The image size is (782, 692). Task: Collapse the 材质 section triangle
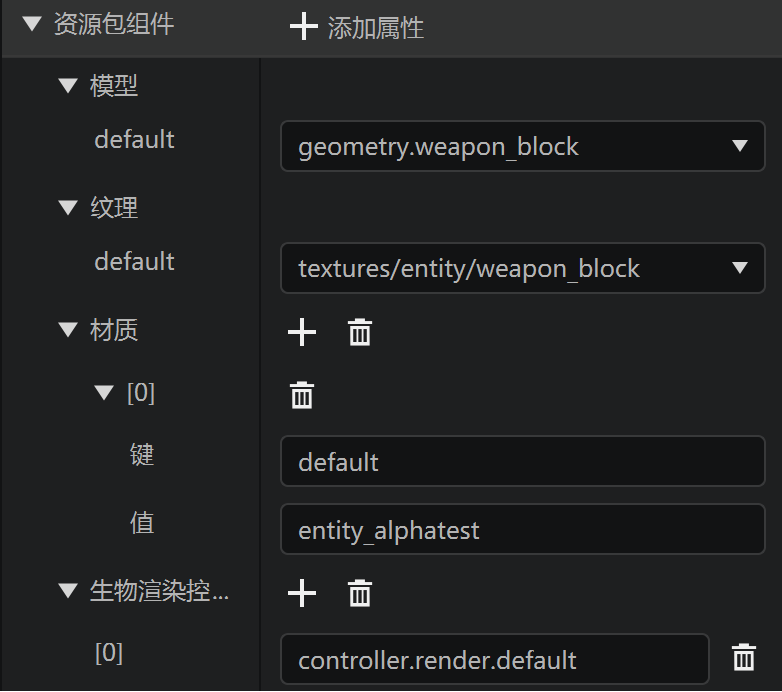pyautogui.click(x=68, y=330)
